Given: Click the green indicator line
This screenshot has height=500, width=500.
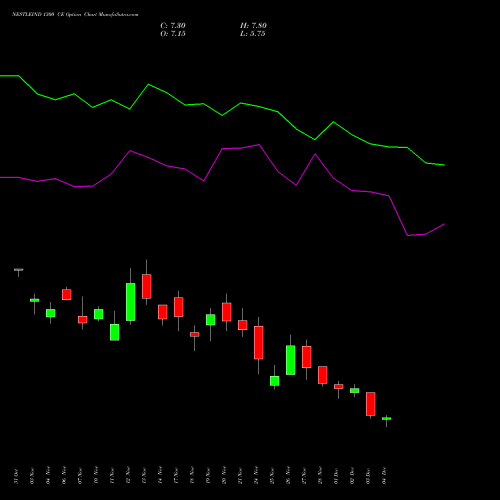Looking at the screenshot, I should coord(222,115).
